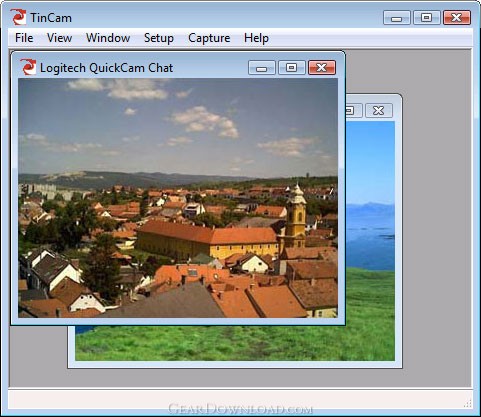The height and width of the screenshot is (417, 481).
Task: Click the resize grip in status bar
Action: 468,404
